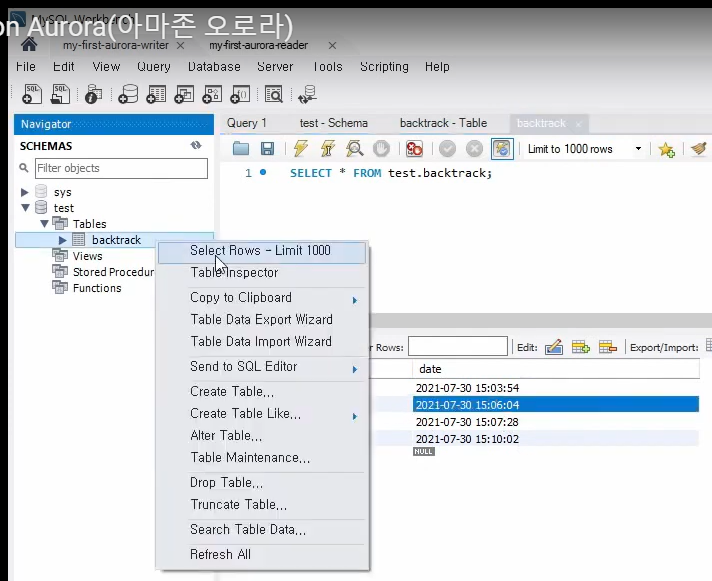This screenshot has width=712, height=581.
Task: Select the Functions folder in tree
Action: pyautogui.click(x=97, y=288)
